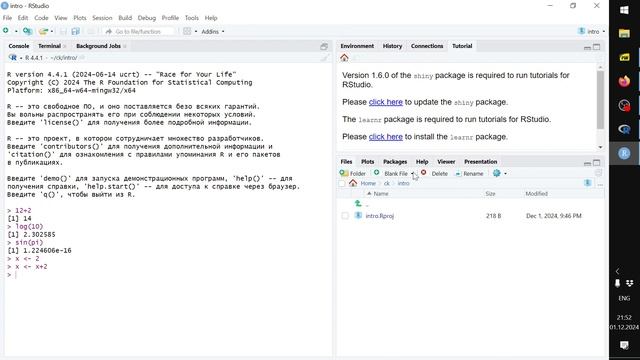
Task: Open the Tools menu
Action: [x=191, y=18]
